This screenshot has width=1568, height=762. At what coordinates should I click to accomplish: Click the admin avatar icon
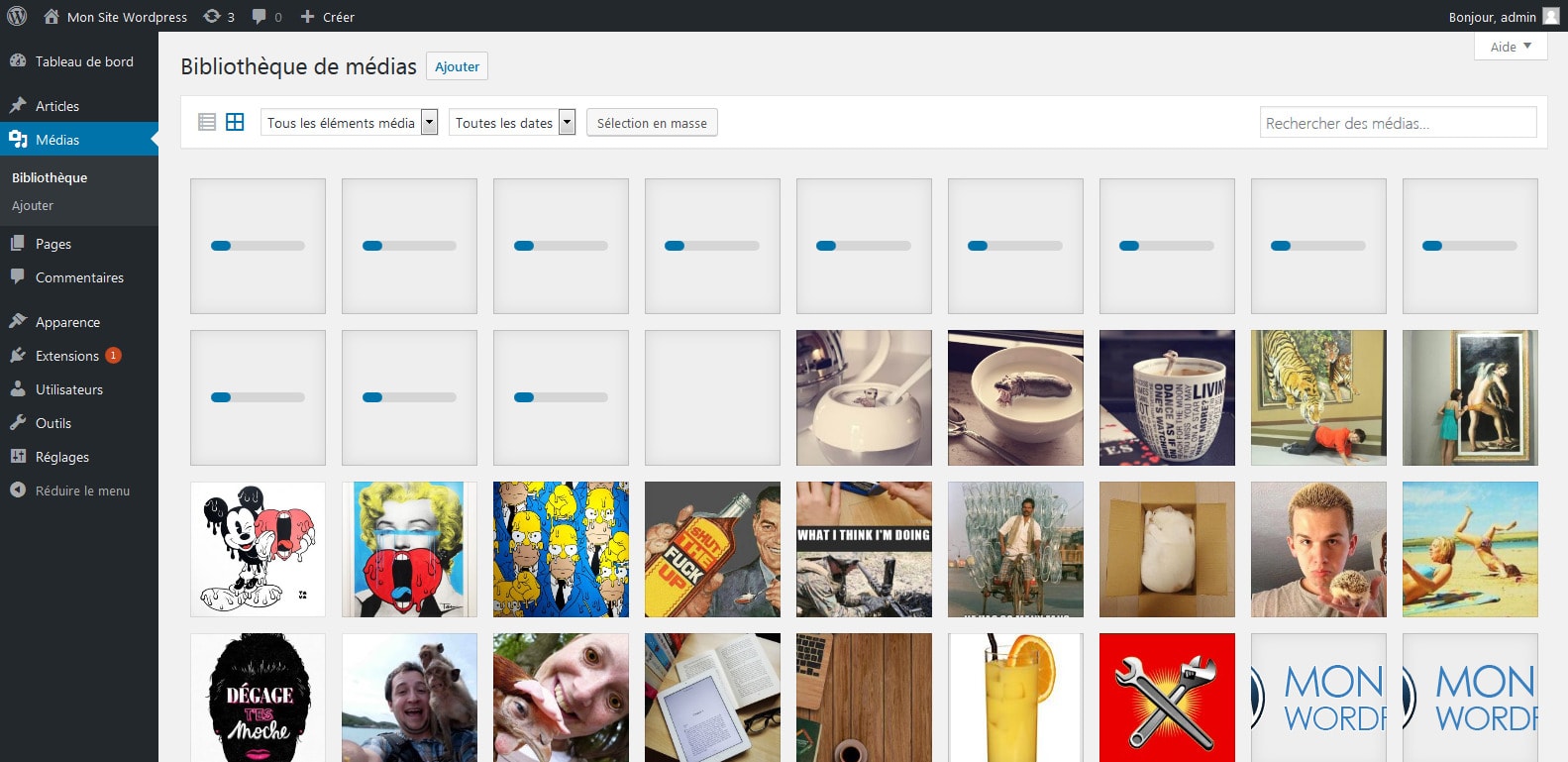click(1551, 16)
